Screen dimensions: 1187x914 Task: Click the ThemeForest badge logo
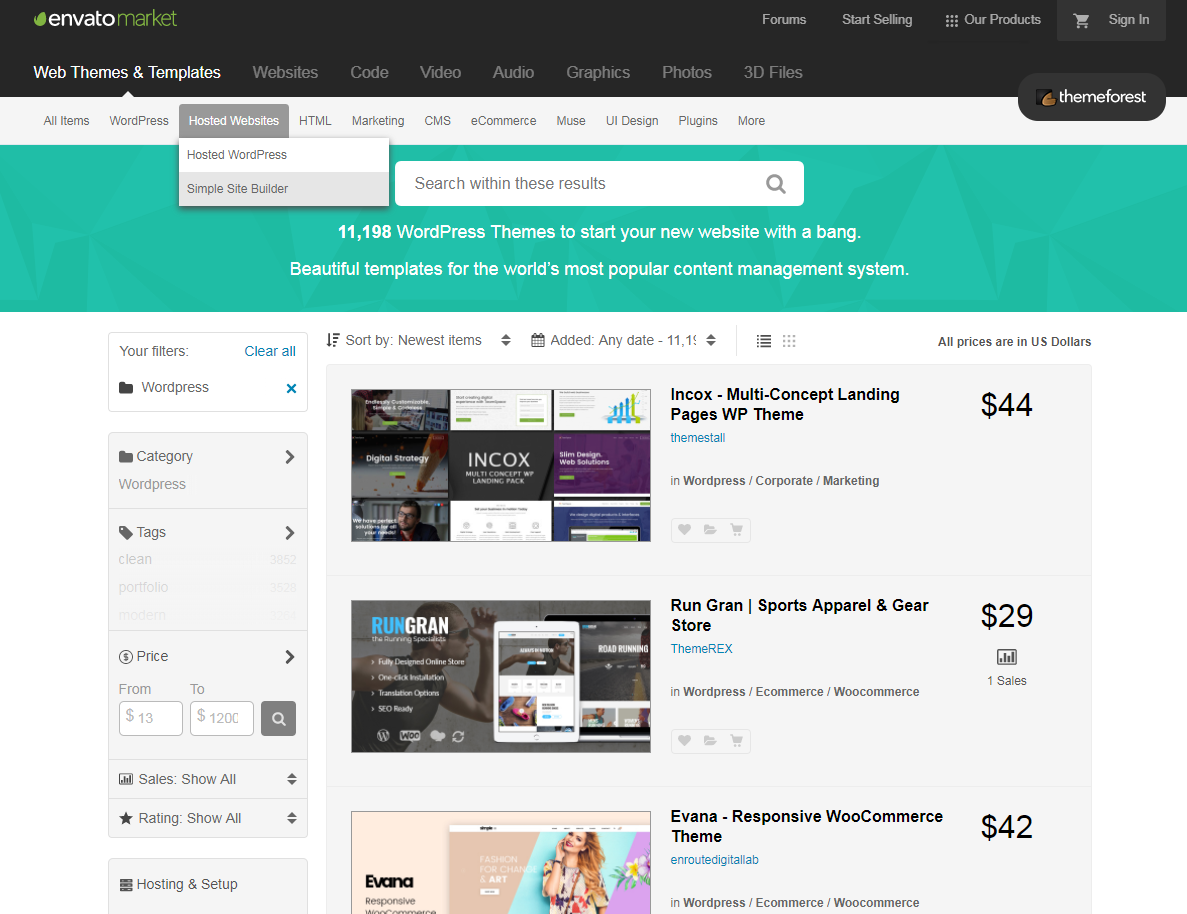(x=1091, y=97)
